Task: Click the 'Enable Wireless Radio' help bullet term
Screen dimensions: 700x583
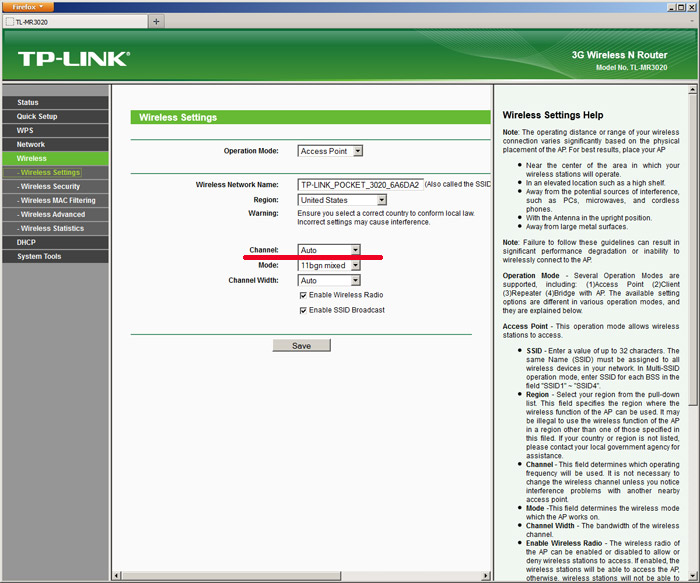Action: 564,543
